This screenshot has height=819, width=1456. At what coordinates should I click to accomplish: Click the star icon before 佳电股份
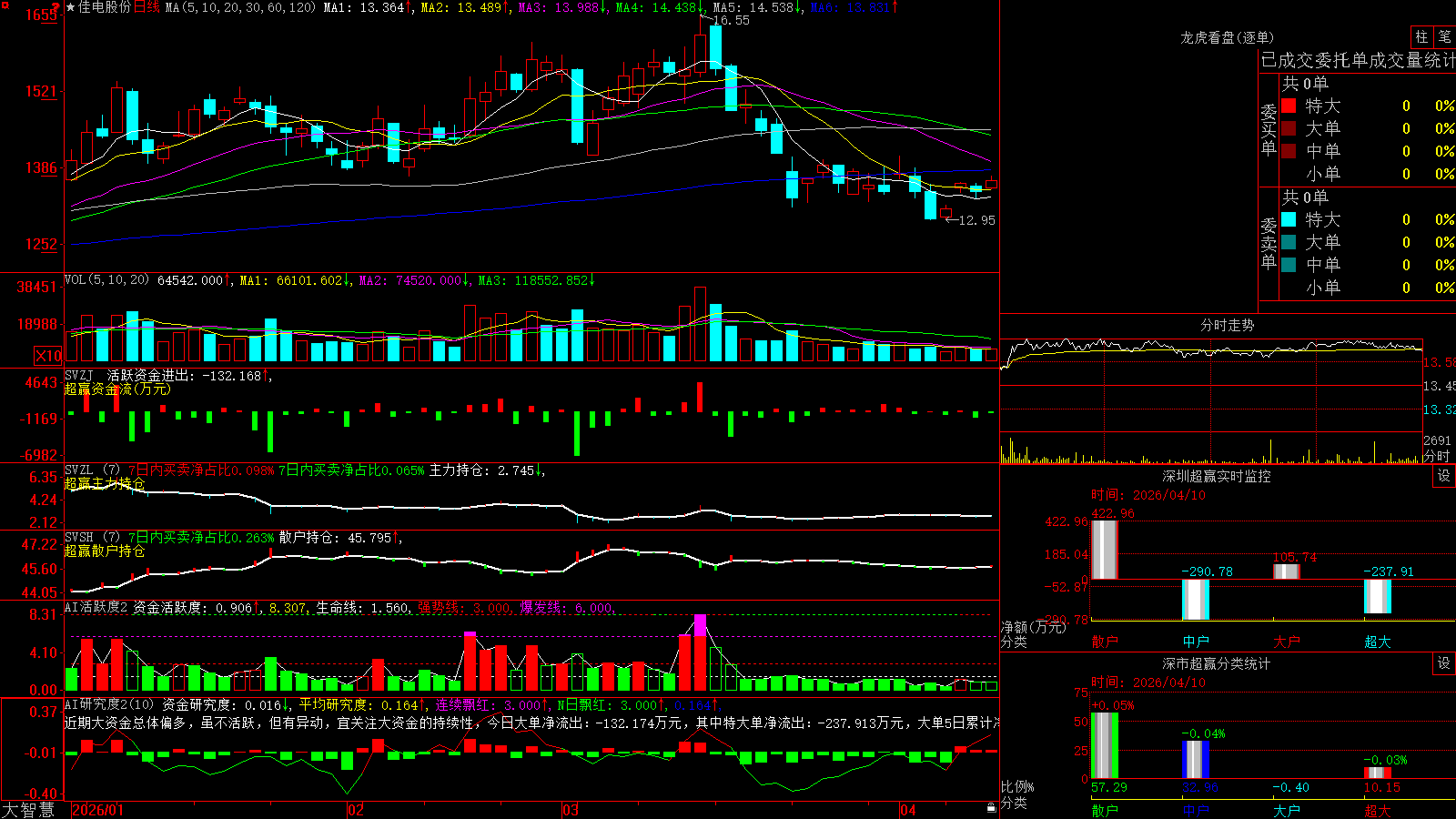point(71,7)
